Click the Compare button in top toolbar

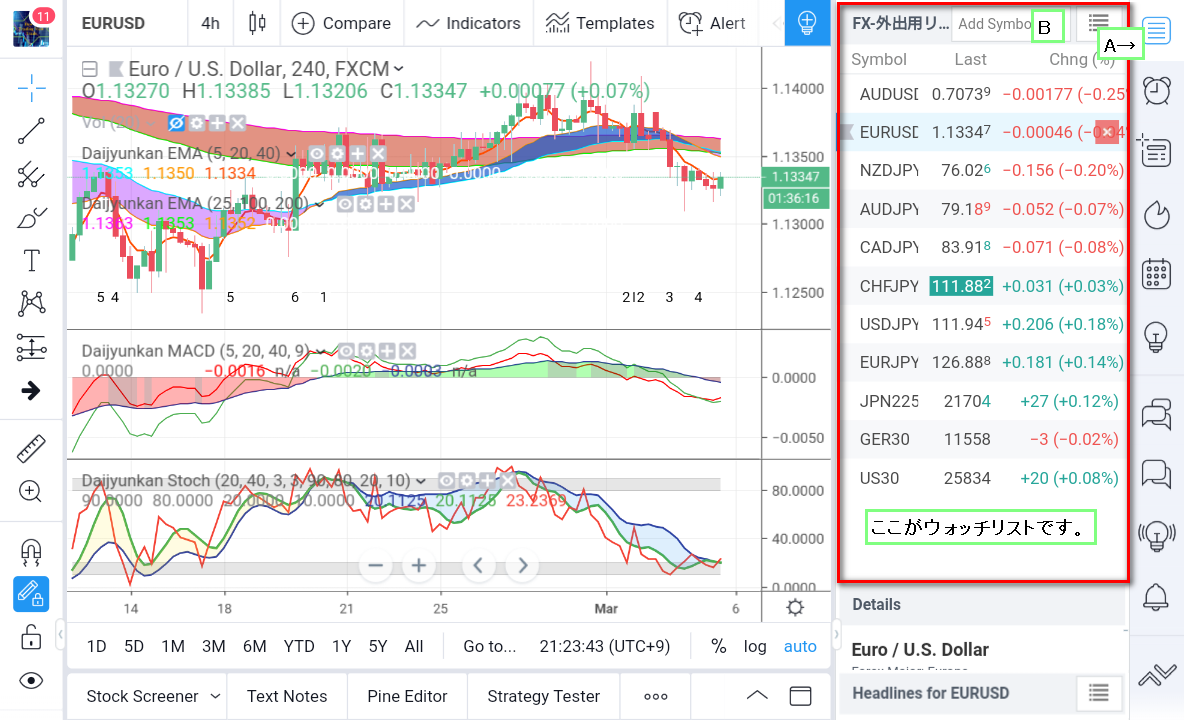click(x=341, y=23)
